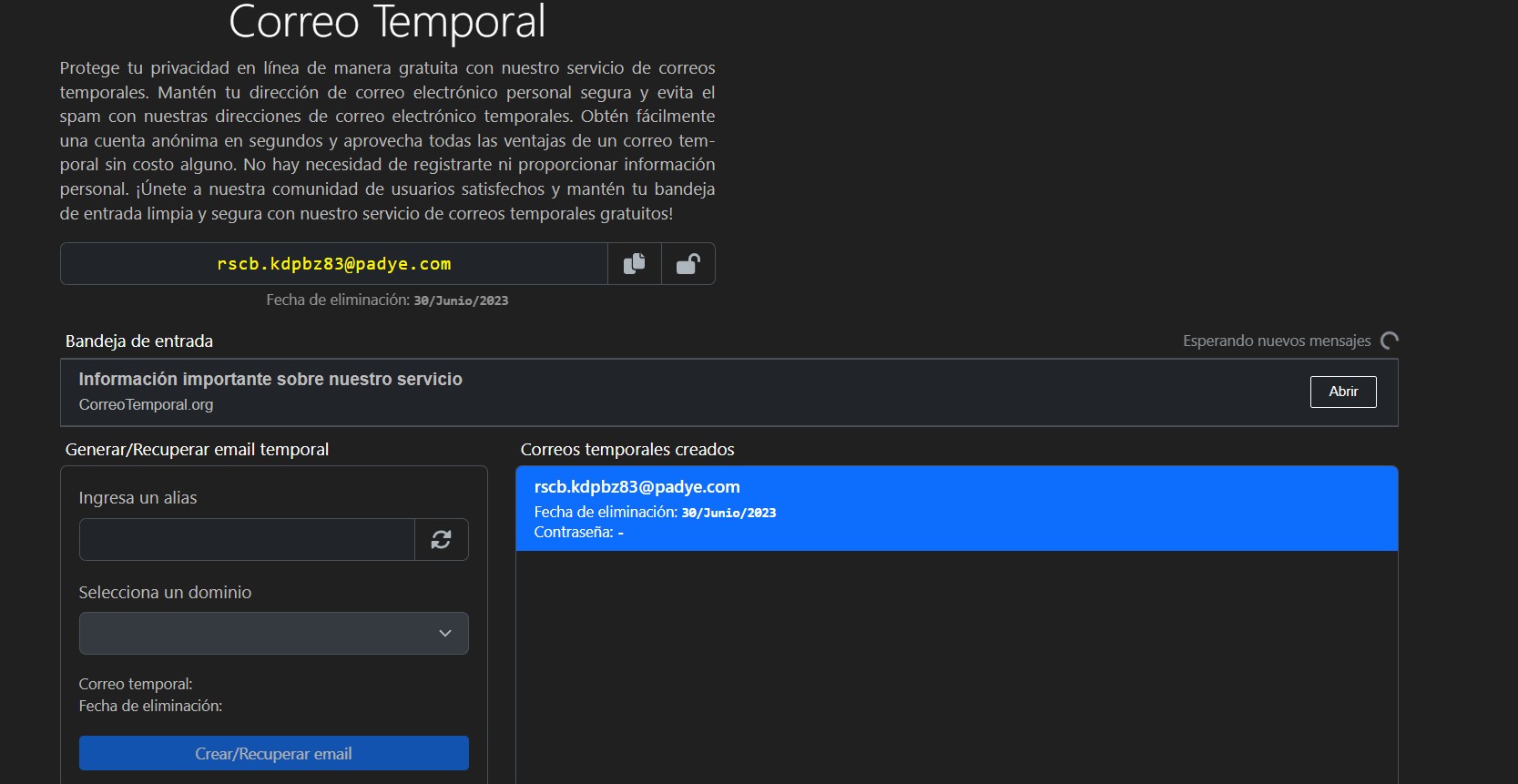Click the sender CorreoTemporal.org text
The height and width of the screenshot is (784, 1518).
pyautogui.click(x=146, y=404)
